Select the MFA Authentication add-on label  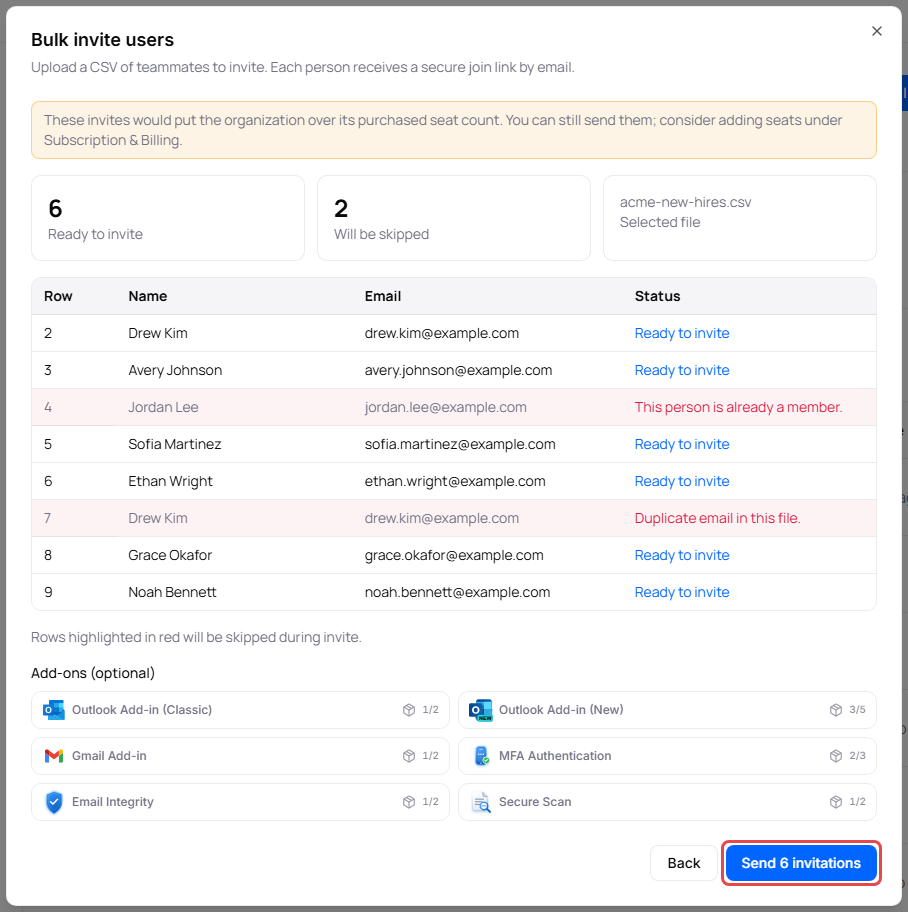coord(555,756)
